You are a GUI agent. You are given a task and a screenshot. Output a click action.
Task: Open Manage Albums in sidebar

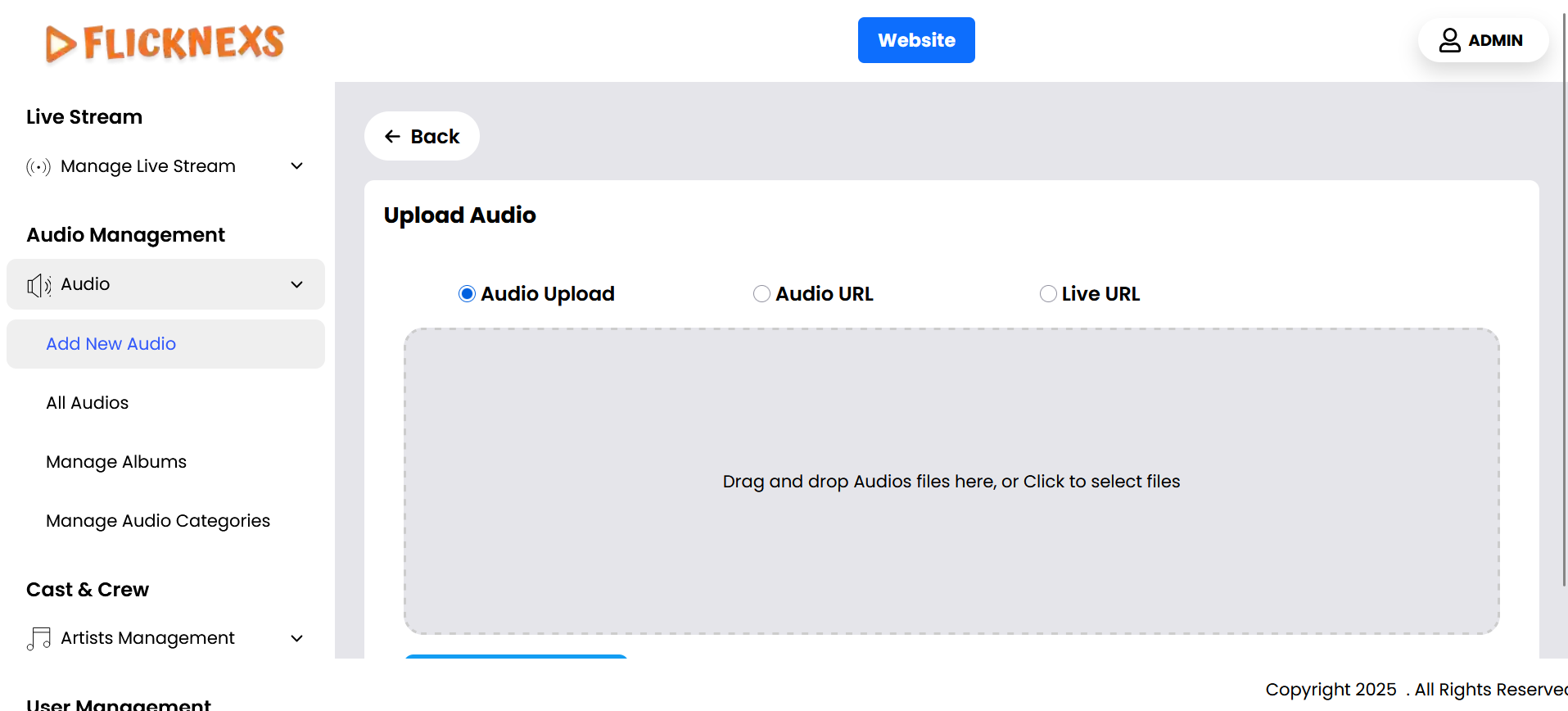(x=116, y=462)
